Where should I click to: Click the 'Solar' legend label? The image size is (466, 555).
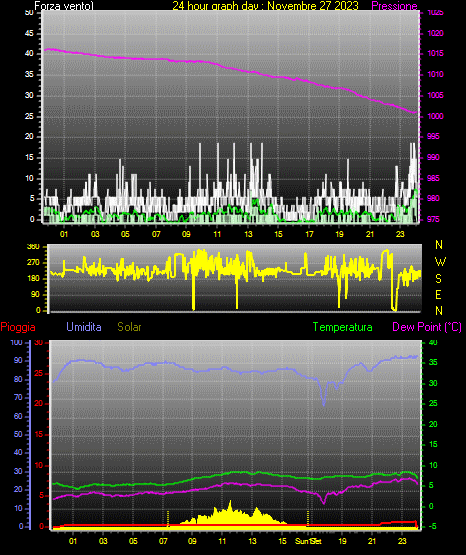[130, 327]
